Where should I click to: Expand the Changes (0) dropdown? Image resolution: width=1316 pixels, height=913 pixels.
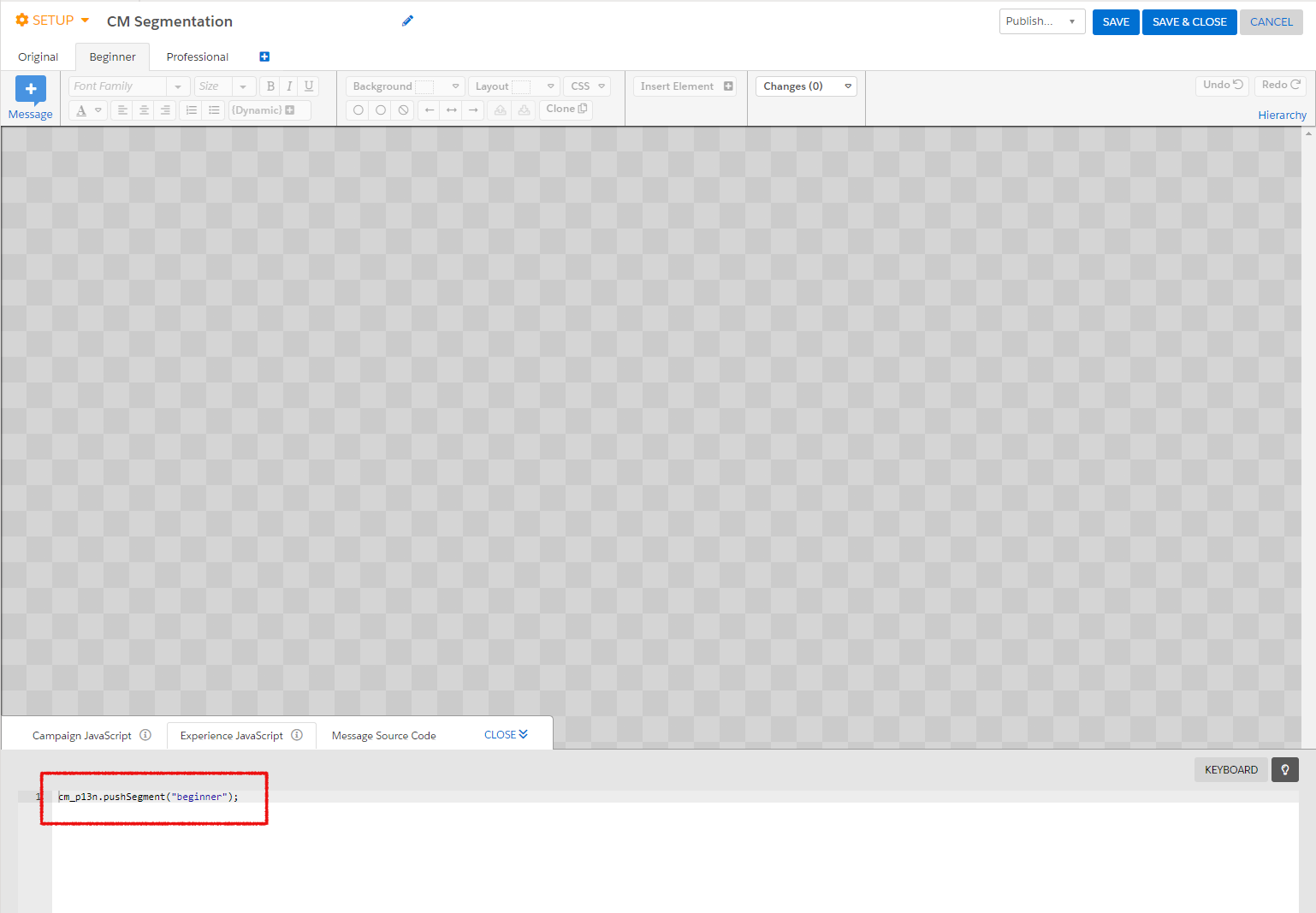pyautogui.click(x=806, y=86)
